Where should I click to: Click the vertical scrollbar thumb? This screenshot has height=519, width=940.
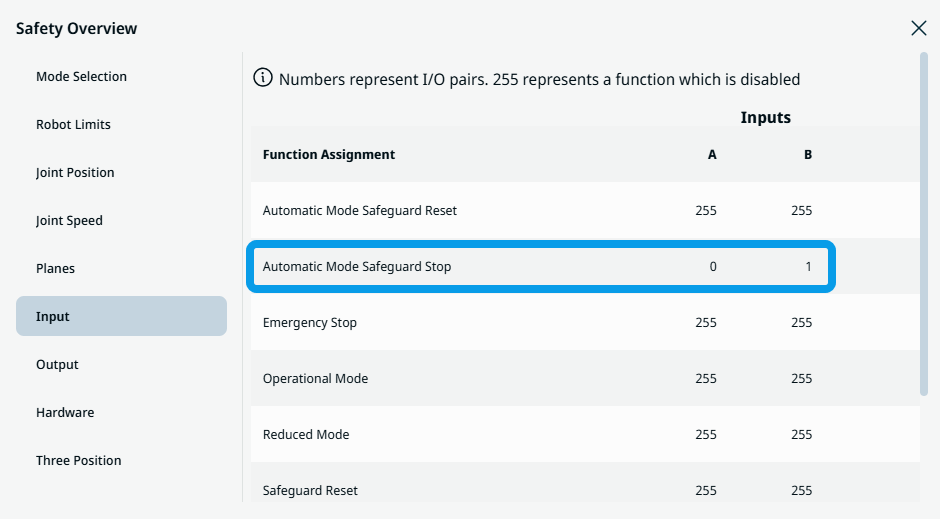click(923, 225)
